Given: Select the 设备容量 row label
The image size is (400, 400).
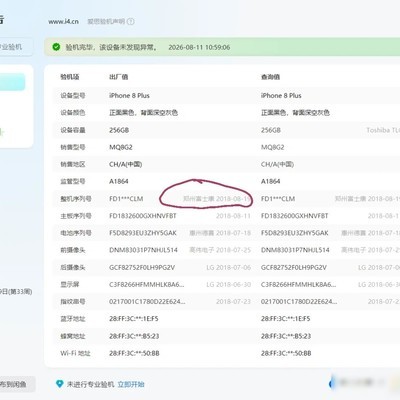Looking at the screenshot, I should [73, 130].
